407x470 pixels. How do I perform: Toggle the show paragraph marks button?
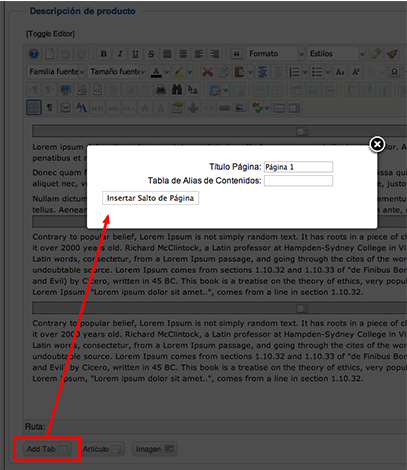click(x=50, y=108)
